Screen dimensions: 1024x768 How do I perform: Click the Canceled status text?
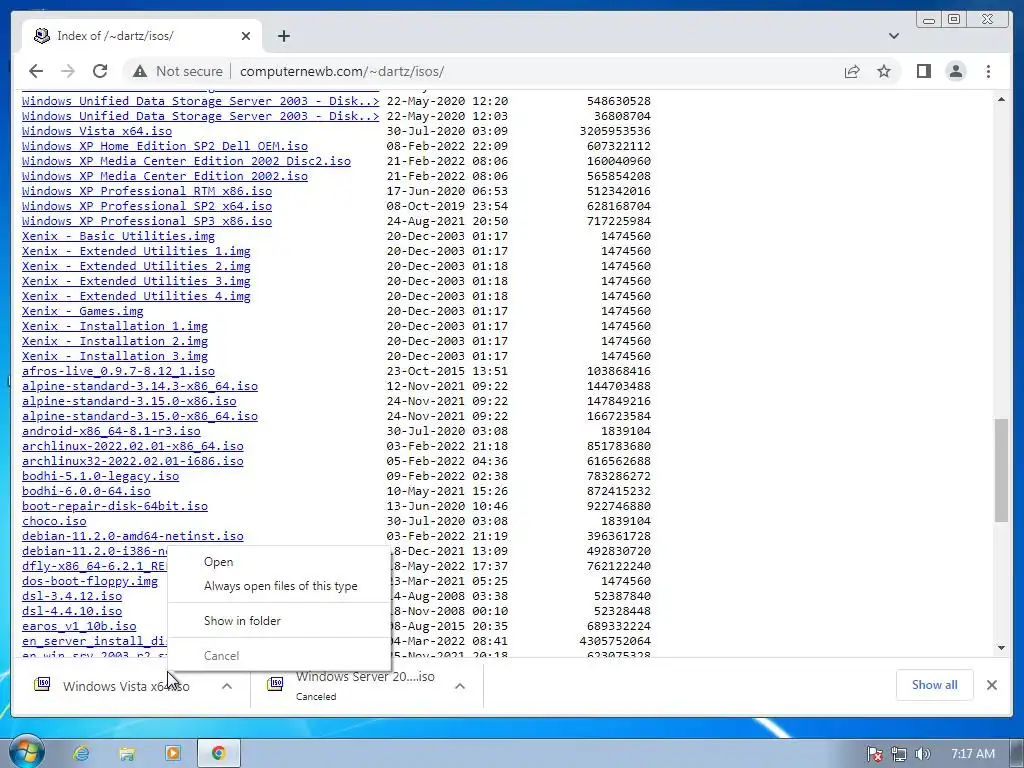[x=316, y=697]
